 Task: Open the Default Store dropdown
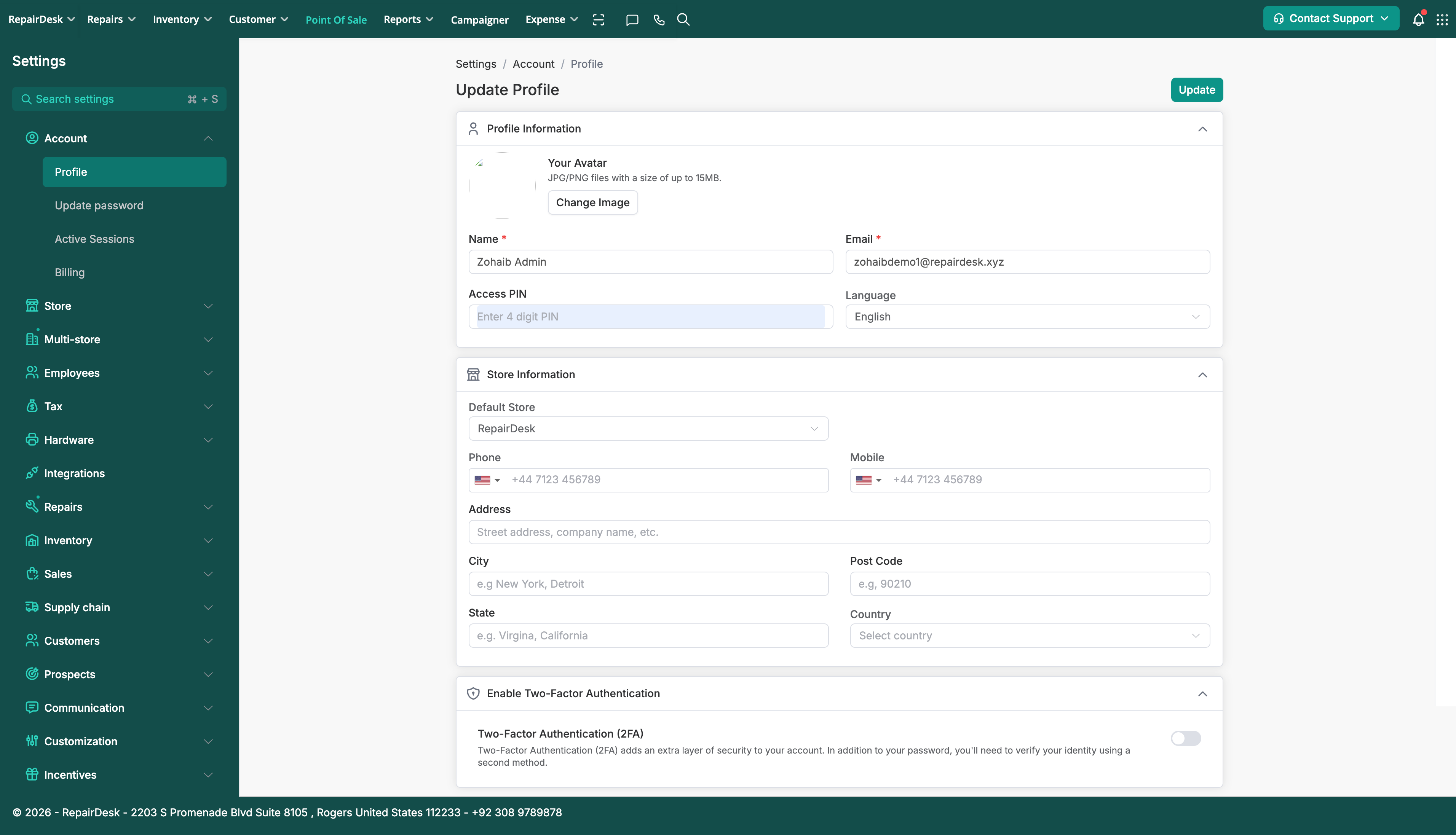click(648, 429)
